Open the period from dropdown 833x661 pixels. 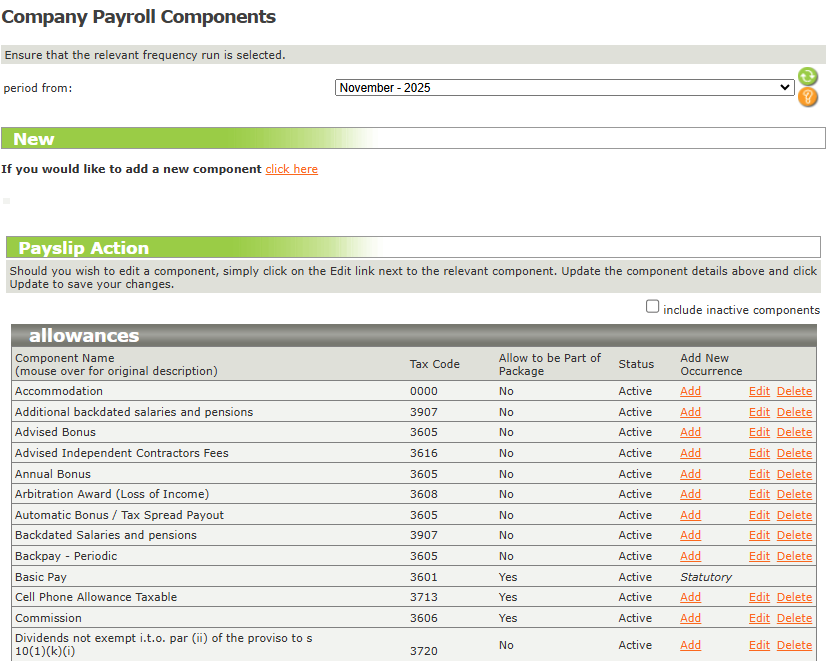click(565, 88)
